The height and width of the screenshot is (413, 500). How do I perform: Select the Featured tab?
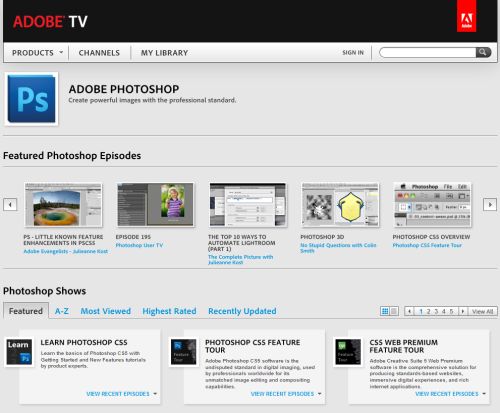26,311
